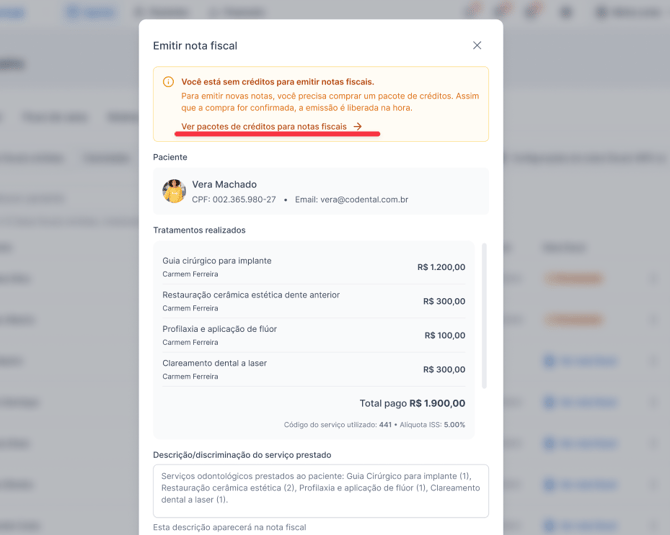Focus the service description text area

point(320,491)
